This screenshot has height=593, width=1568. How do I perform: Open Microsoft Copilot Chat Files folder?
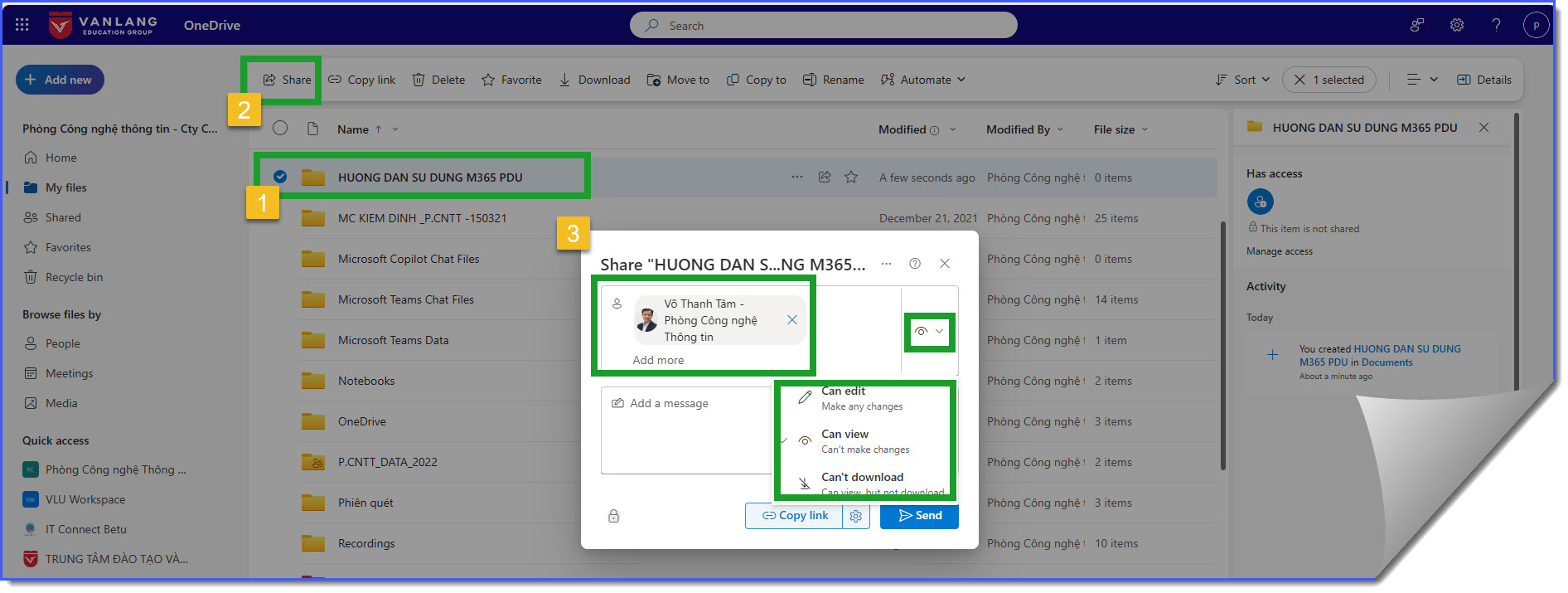tap(409, 259)
